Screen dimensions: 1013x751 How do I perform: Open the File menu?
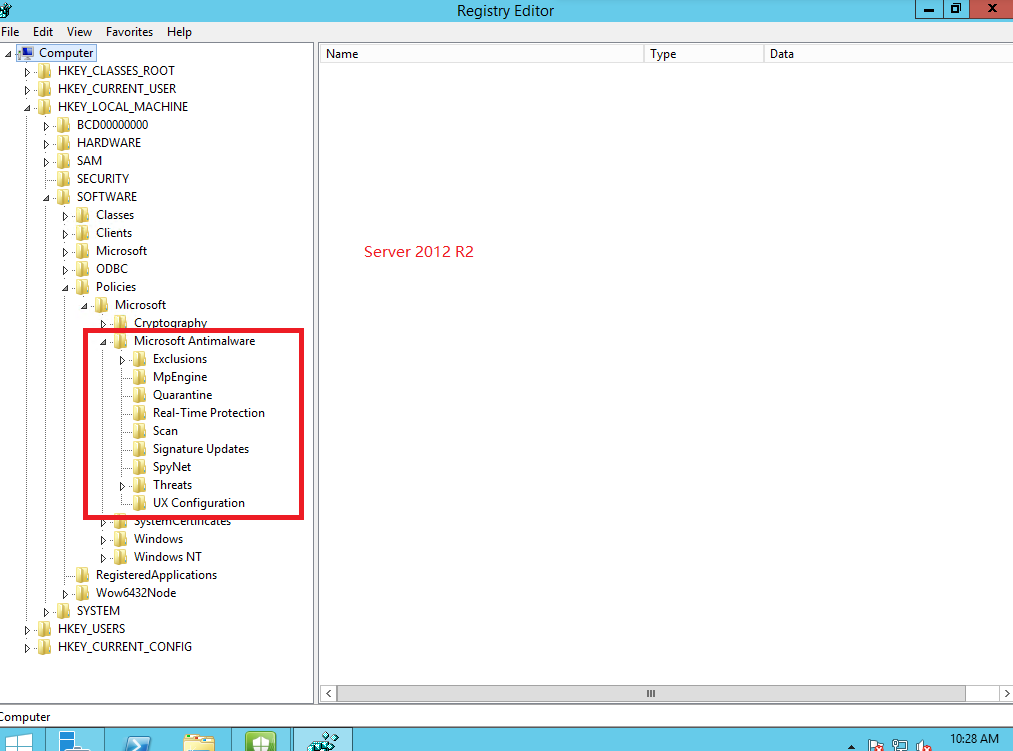[10, 32]
